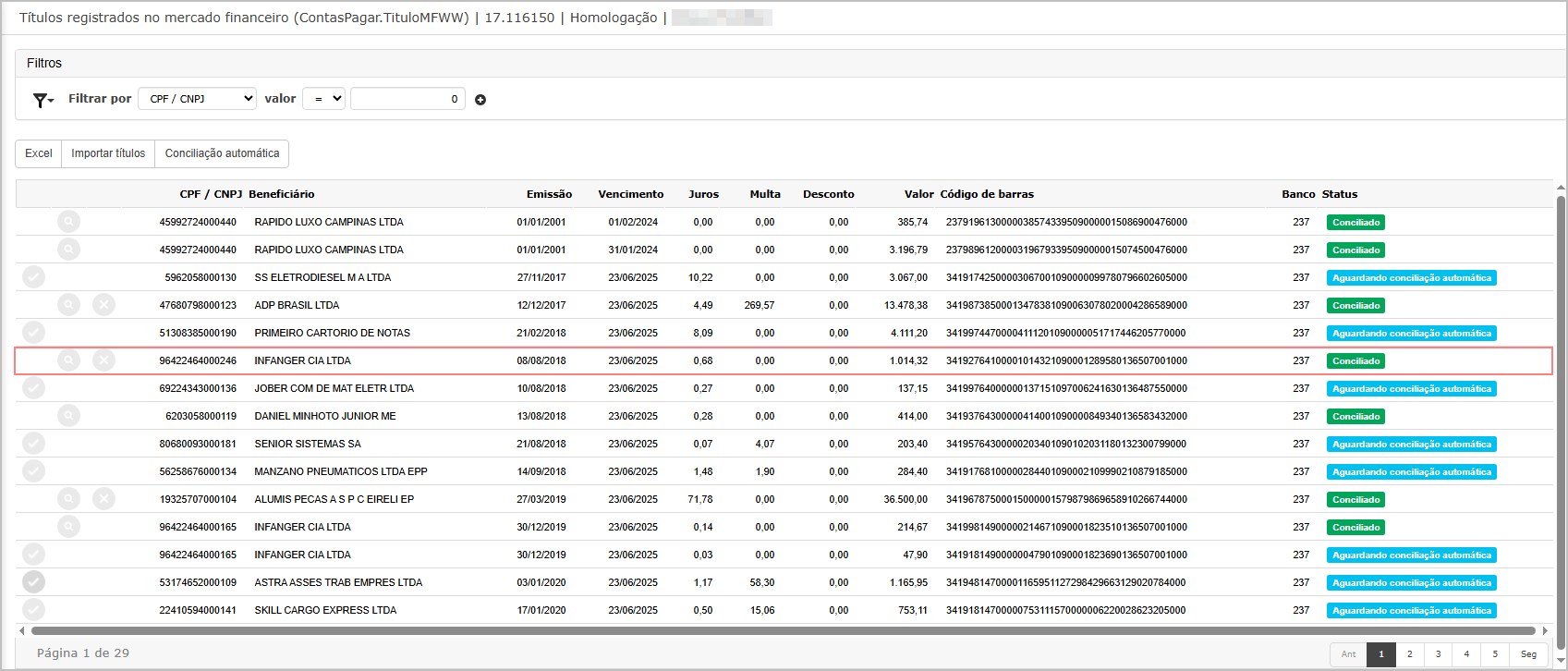Click magnifier in first RAPIDO LUXO CAMPINAS row
Viewport: 1568px width, 671px height.
pos(69,222)
